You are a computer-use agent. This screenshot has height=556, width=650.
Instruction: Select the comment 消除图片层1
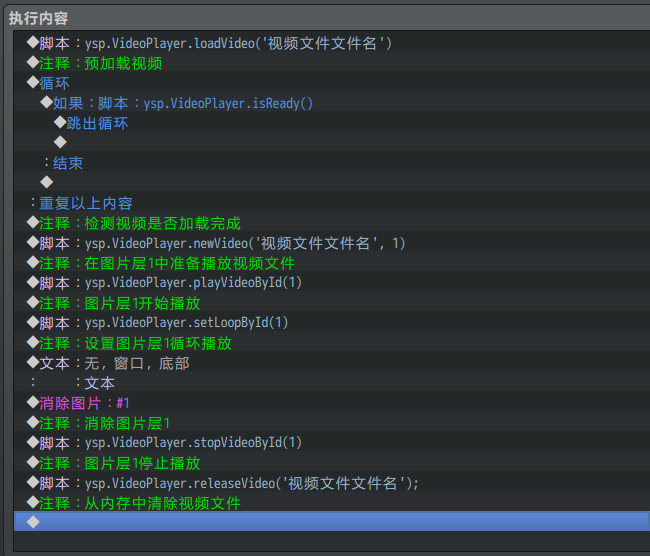[332, 423]
